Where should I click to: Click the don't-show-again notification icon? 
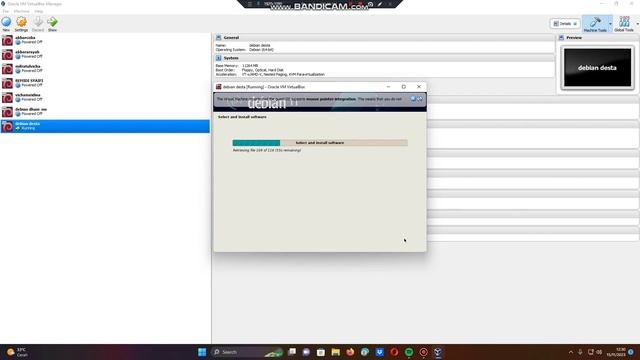420,99
